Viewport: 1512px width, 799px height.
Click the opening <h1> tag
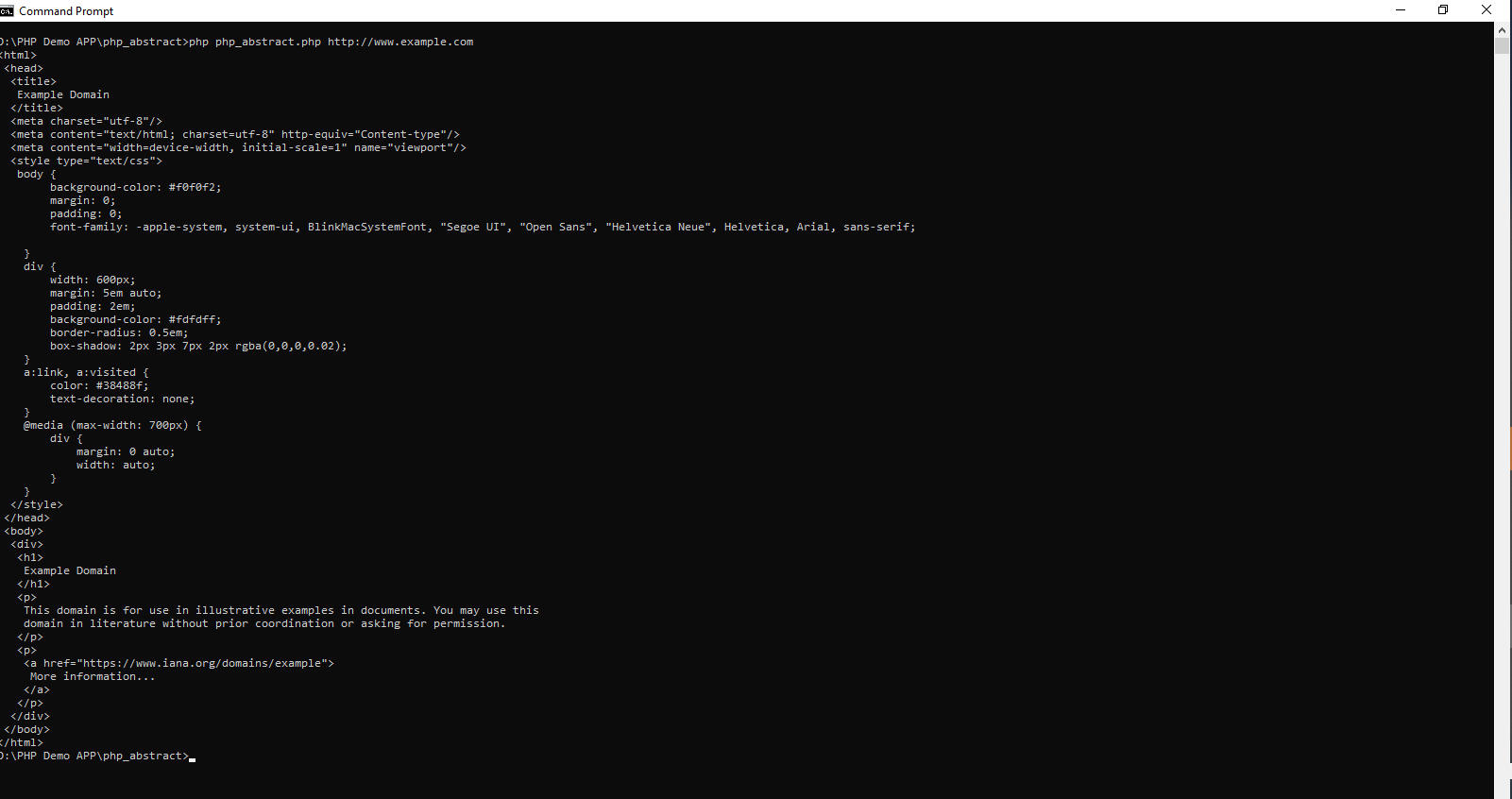(x=30, y=557)
